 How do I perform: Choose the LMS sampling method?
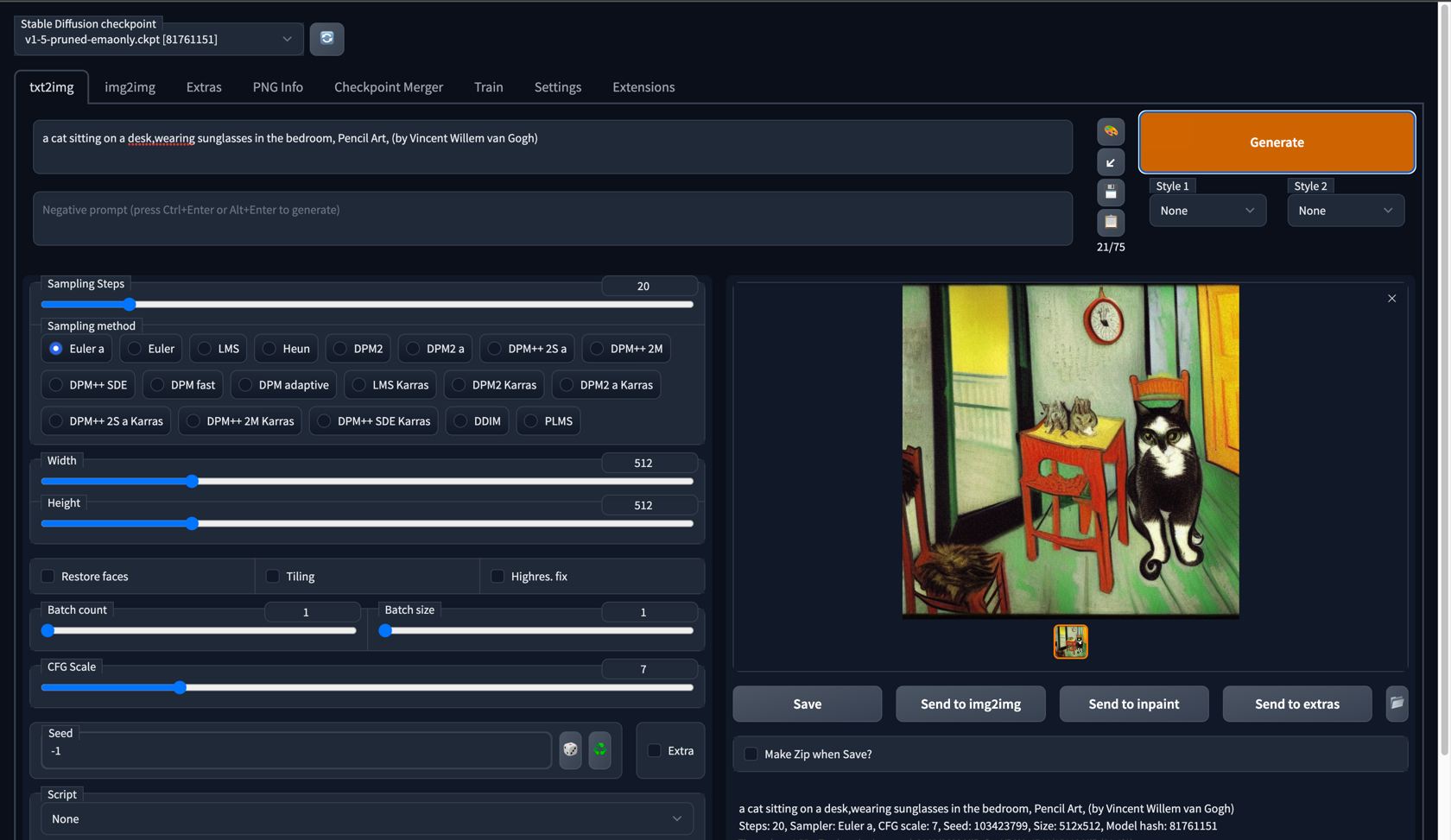point(219,349)
